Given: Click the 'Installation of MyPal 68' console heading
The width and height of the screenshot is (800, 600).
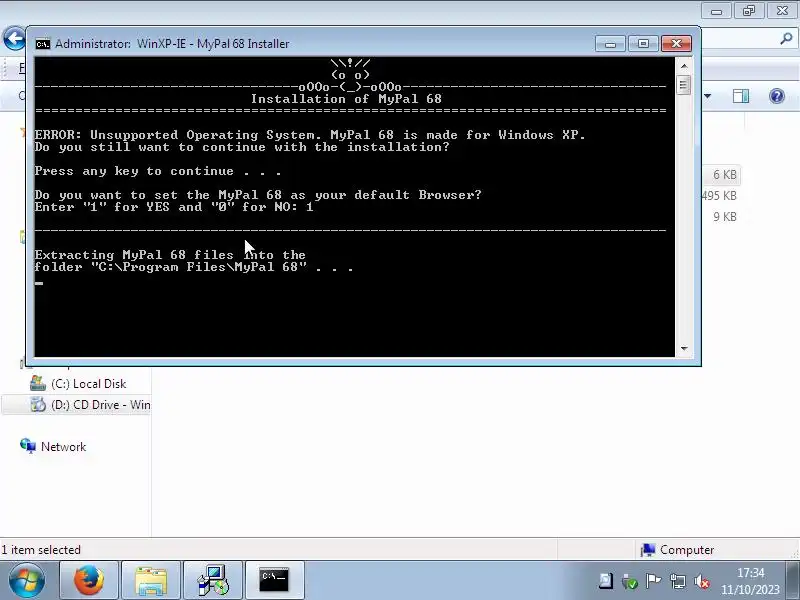Looking at the screenshot, I should [x=346, y=99].
